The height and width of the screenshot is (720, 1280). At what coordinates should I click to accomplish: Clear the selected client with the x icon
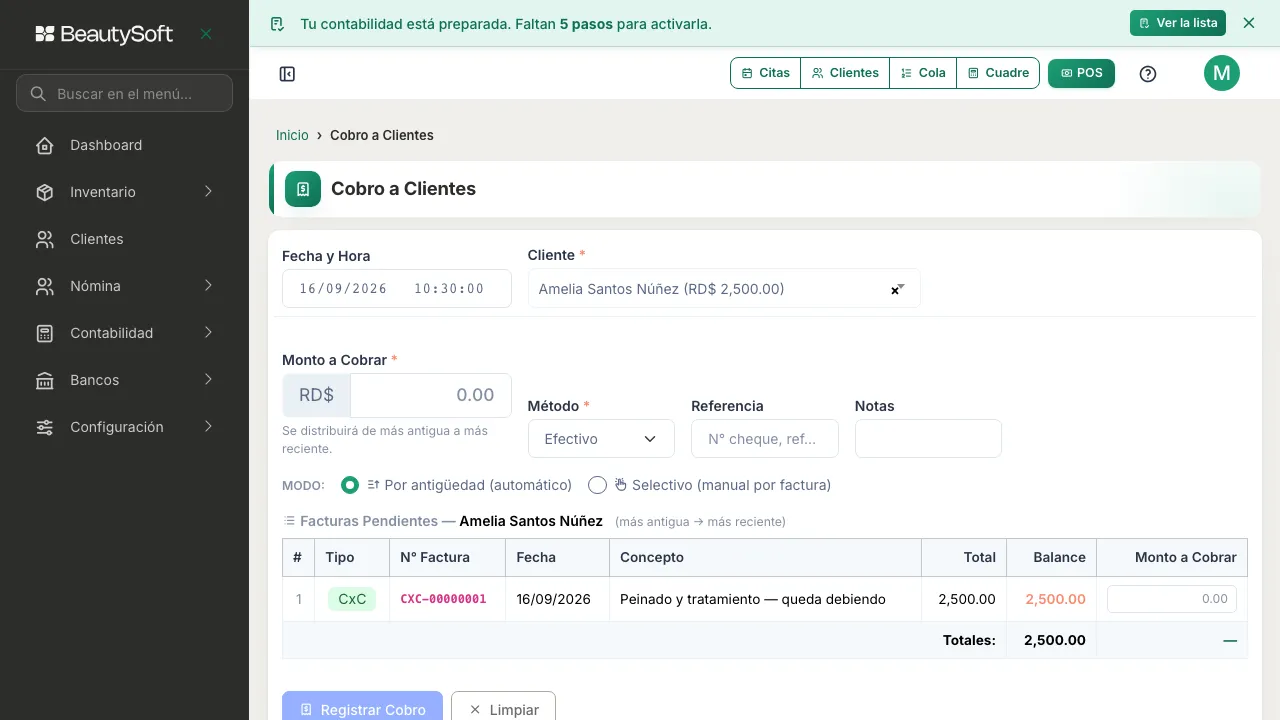click(895, 291)
